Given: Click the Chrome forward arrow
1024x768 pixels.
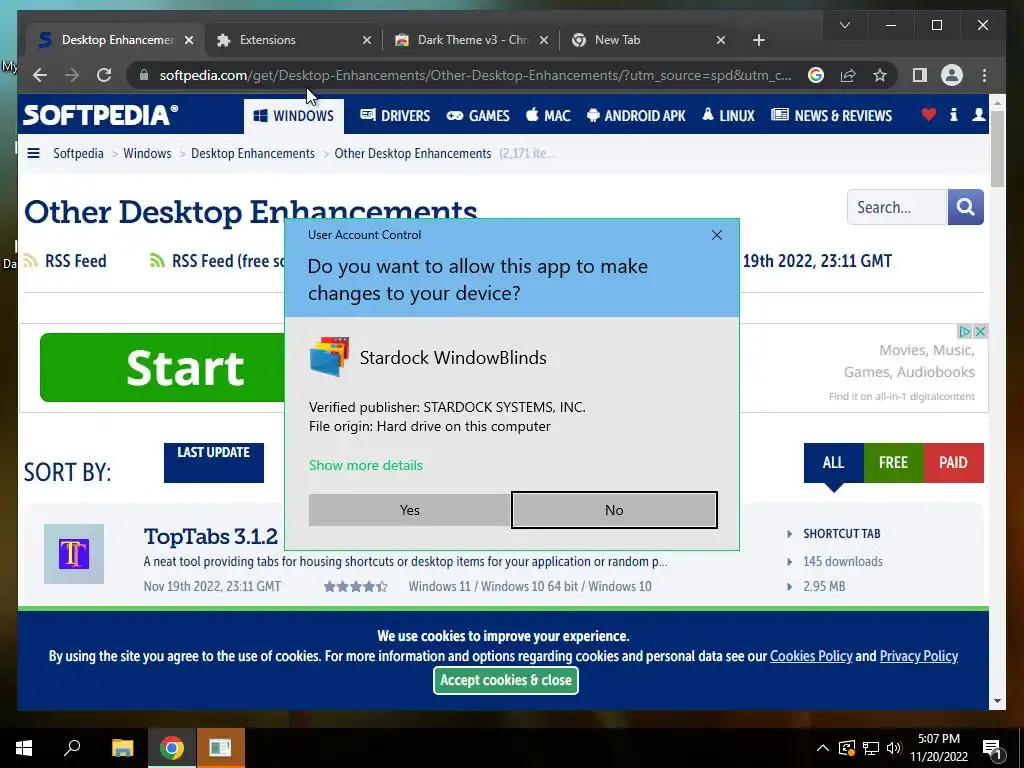Looking at the screenshot, I should tap(72, 75).
